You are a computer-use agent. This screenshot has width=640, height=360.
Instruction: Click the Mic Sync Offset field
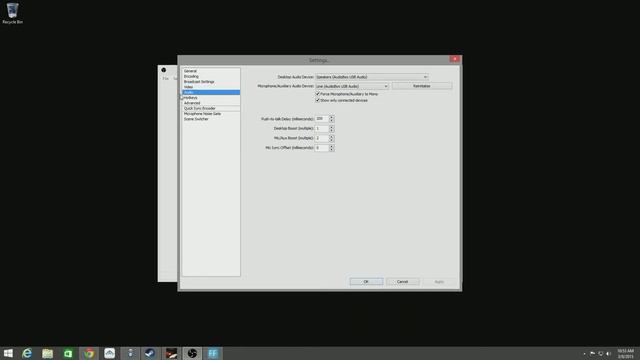pos(322,148)
